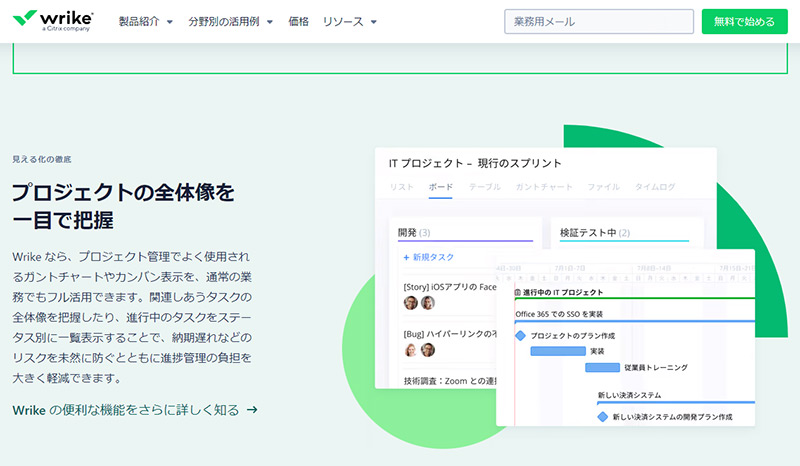Open the 分野別の活用例 dropdown menu
The height and width of the screenshot is (466, 800).
pos(231,21)
